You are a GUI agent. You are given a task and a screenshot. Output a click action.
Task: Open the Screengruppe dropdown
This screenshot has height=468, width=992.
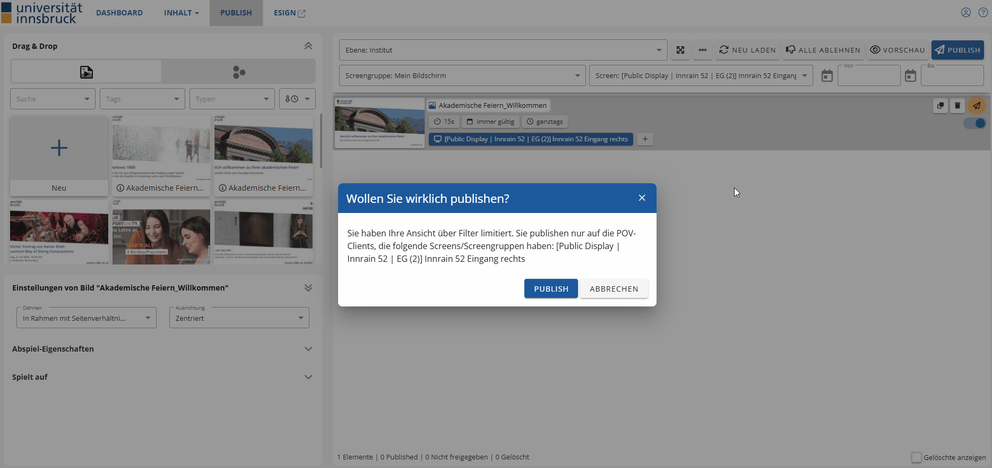click(x=462, y=76)
